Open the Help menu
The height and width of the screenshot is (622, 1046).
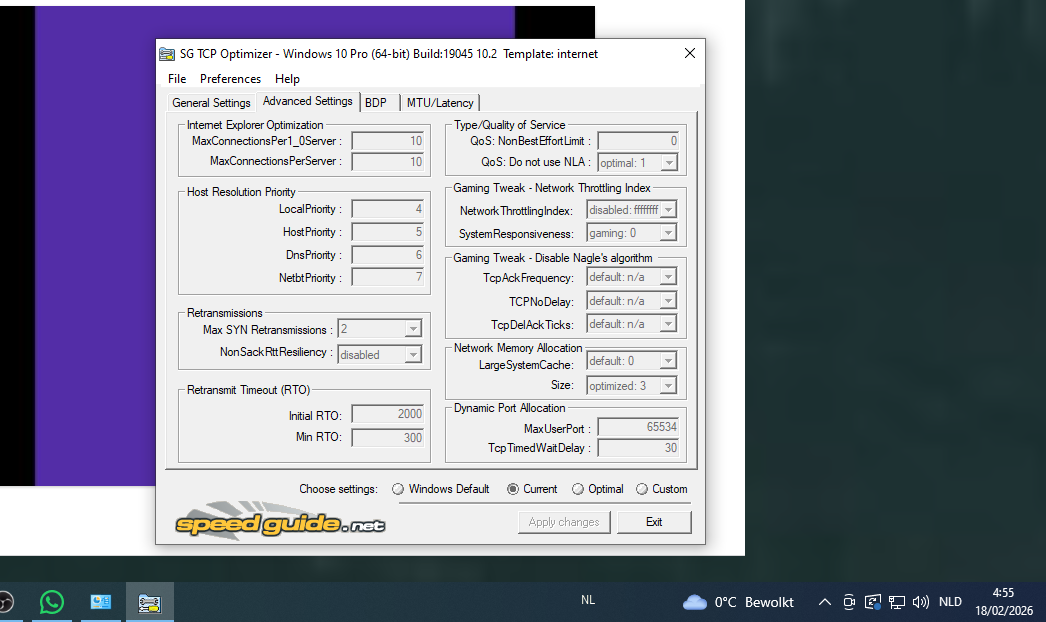click(x=288, y=79)
